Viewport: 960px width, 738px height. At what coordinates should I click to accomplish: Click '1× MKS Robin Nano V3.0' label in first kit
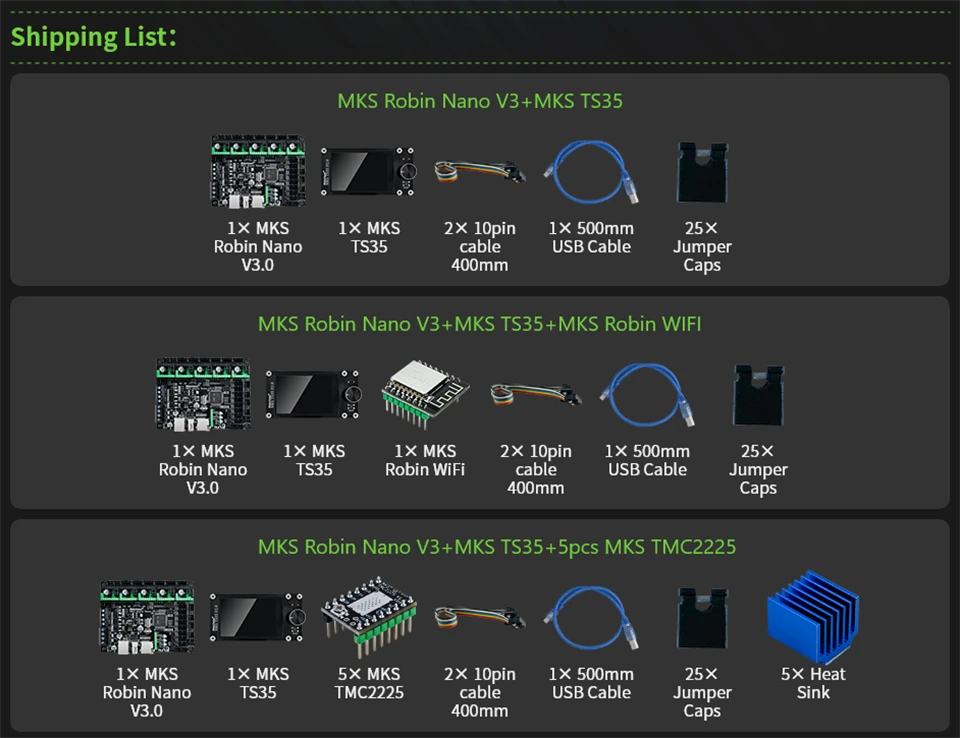pos(258,246)
